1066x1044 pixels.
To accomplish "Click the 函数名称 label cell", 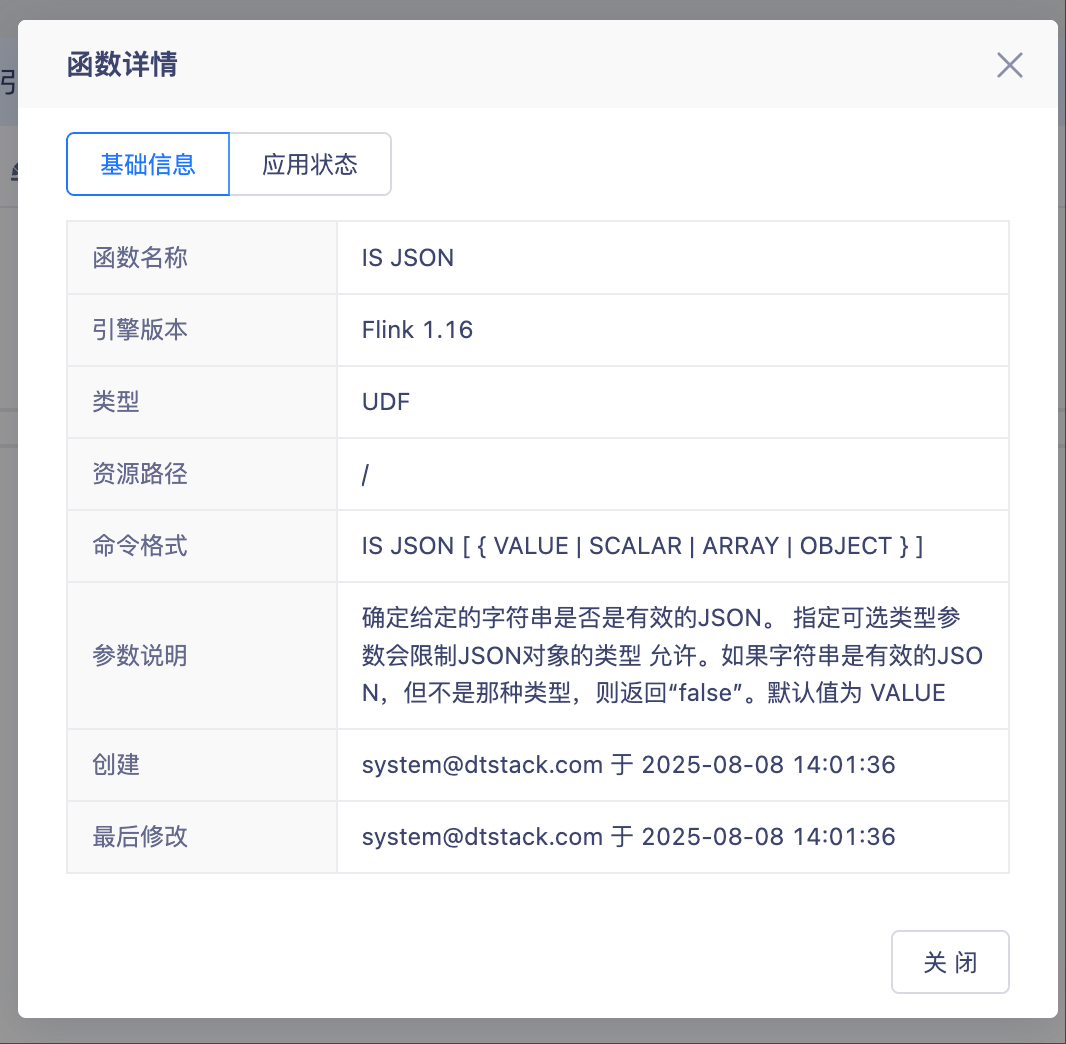I will 140,258.
